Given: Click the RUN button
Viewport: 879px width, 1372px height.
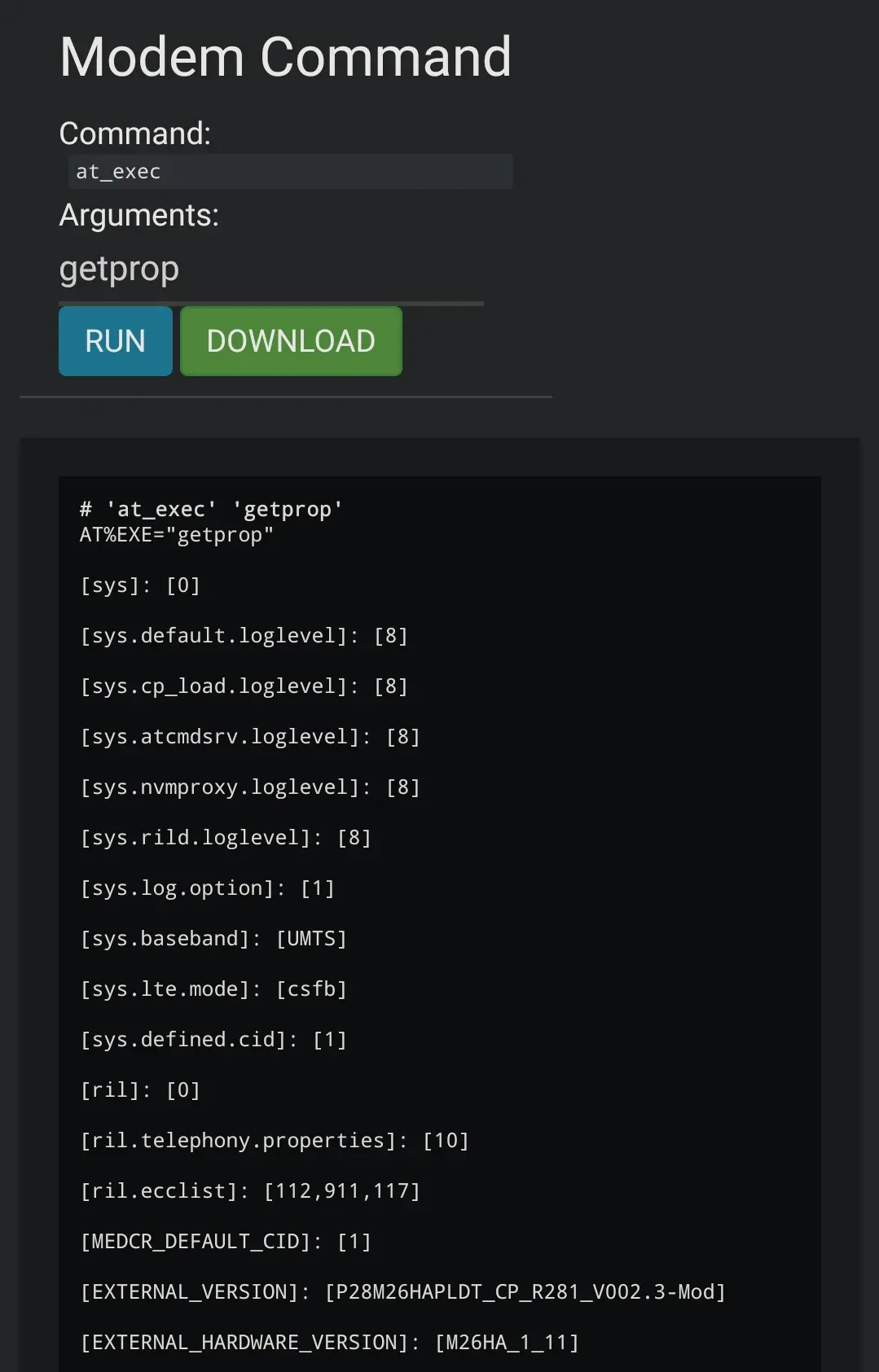Looking at the screenshot, I should pos(116,341).
